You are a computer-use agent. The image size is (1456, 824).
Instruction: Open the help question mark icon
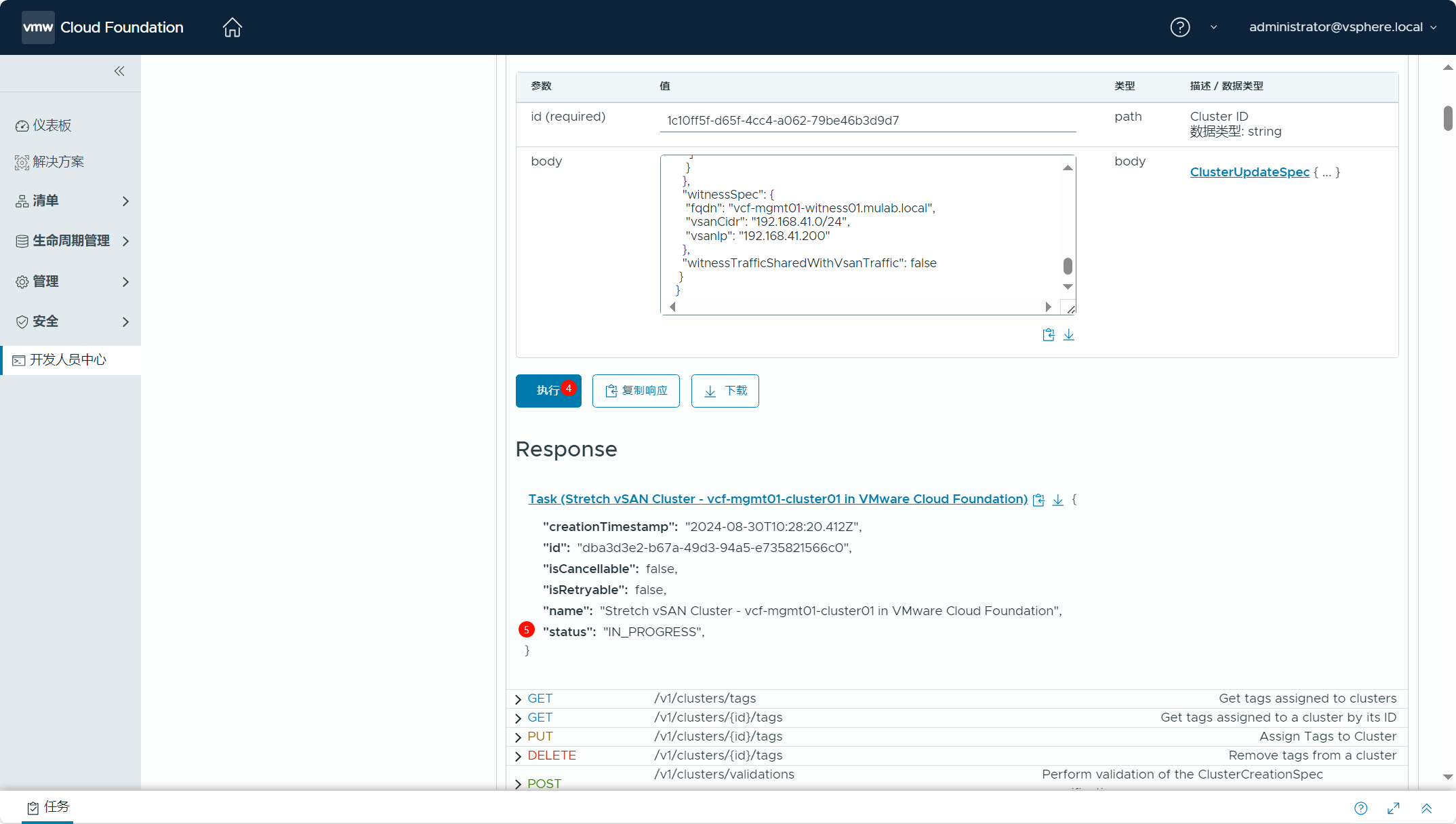[x=1179, y=27]
